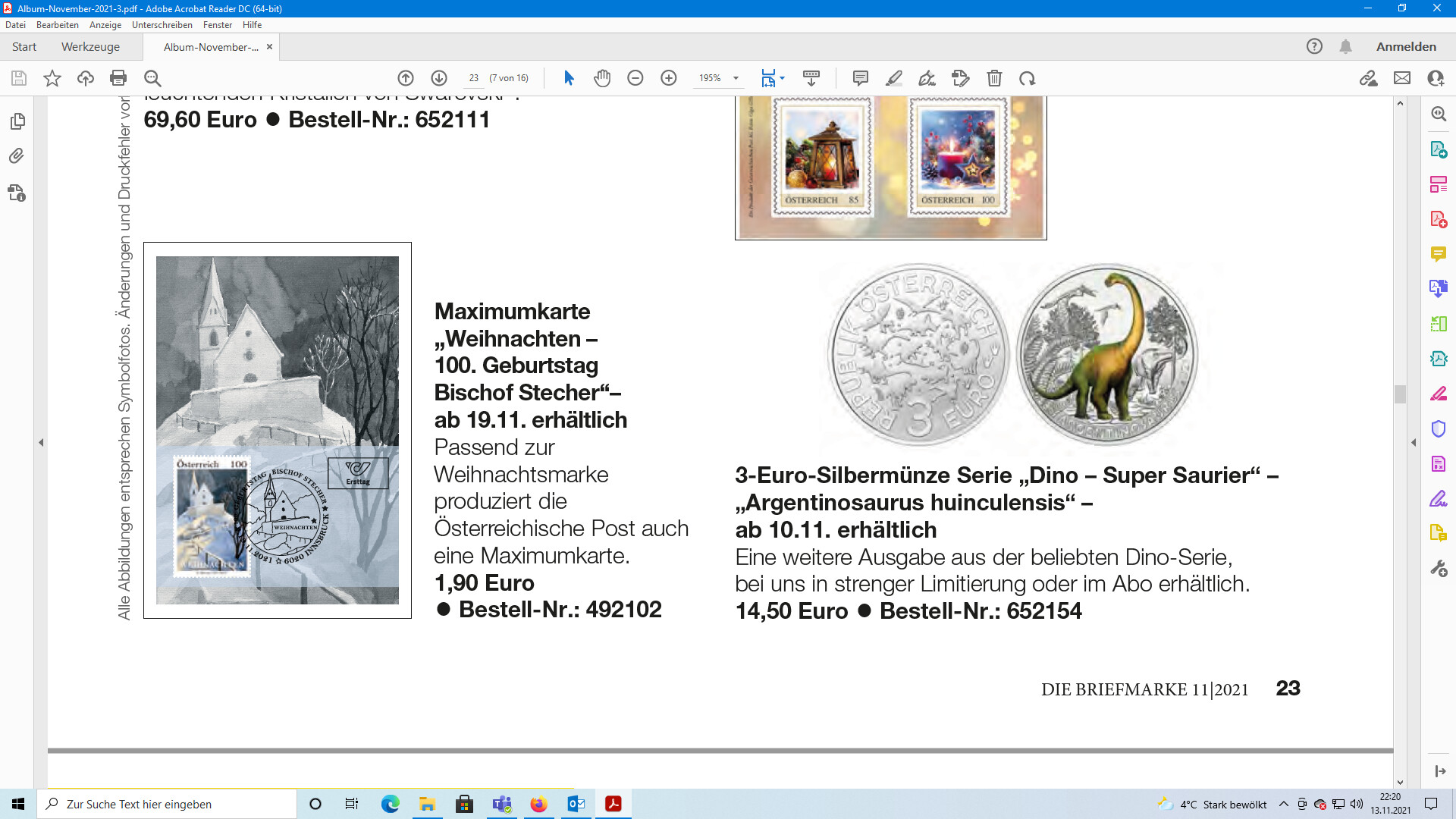This screenshot has height=819, width=1456.
Task: Expand the fit page options dropdown
Action: point(782,78)
